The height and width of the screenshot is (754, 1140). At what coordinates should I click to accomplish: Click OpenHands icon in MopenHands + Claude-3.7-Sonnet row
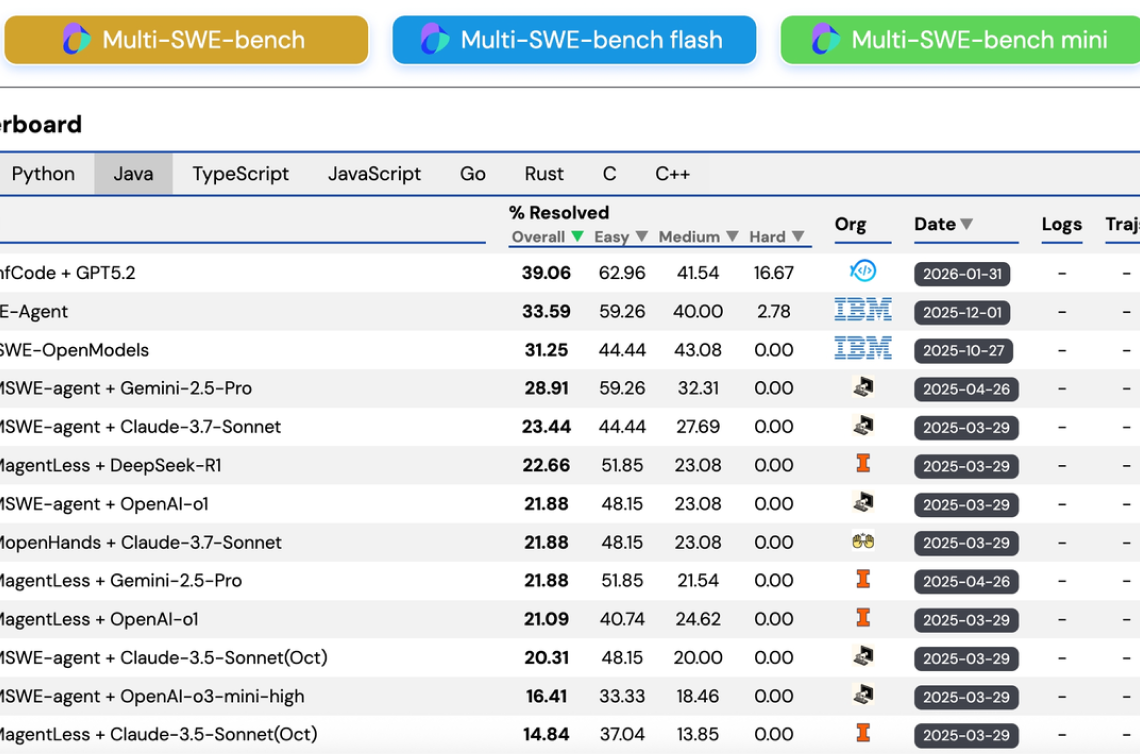(x=863, y=541)
